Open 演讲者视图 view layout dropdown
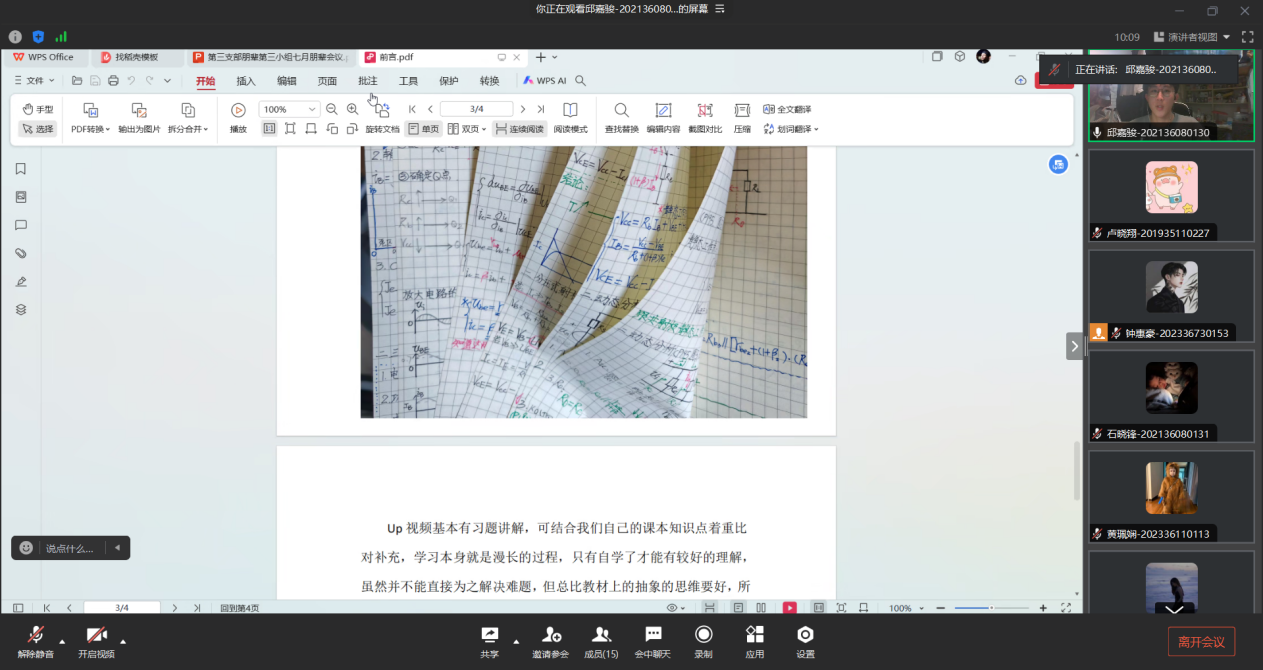Screen dimensions: 1263x670 [1192, 37]
